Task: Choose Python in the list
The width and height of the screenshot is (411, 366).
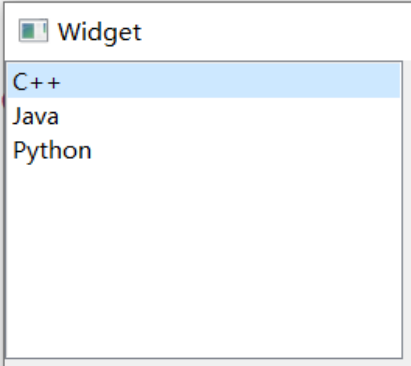Action: click(204, 150)
